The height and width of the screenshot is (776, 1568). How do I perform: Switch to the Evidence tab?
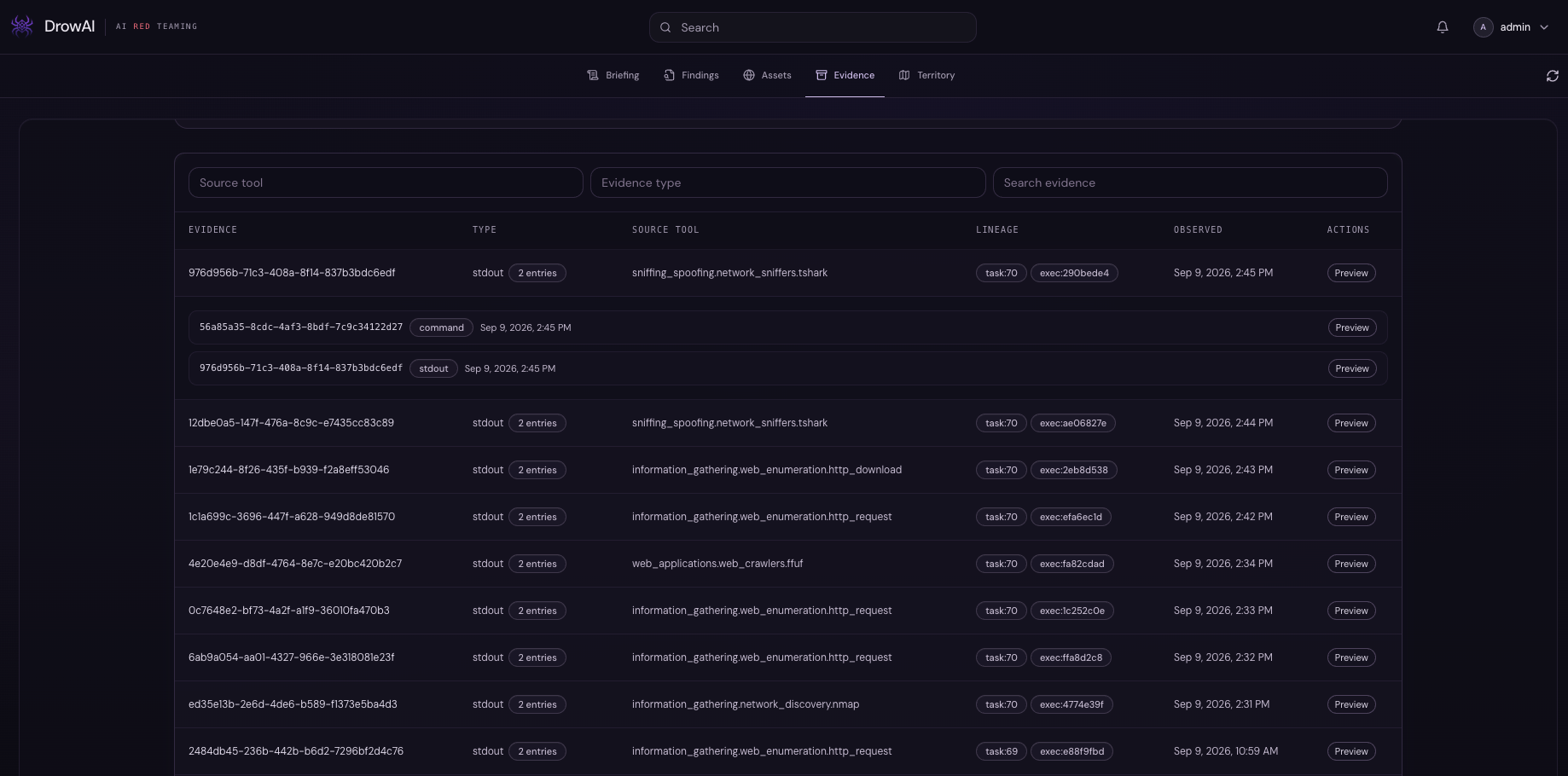(x=845, y=75)
